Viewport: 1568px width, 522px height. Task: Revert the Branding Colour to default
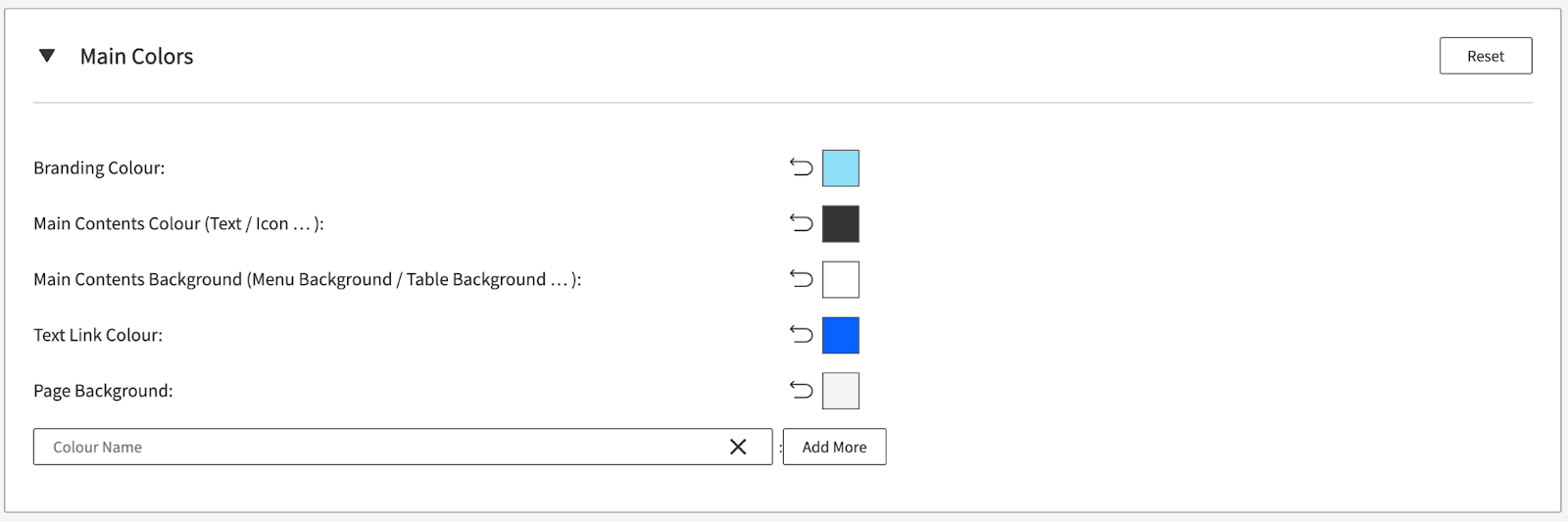802,168
